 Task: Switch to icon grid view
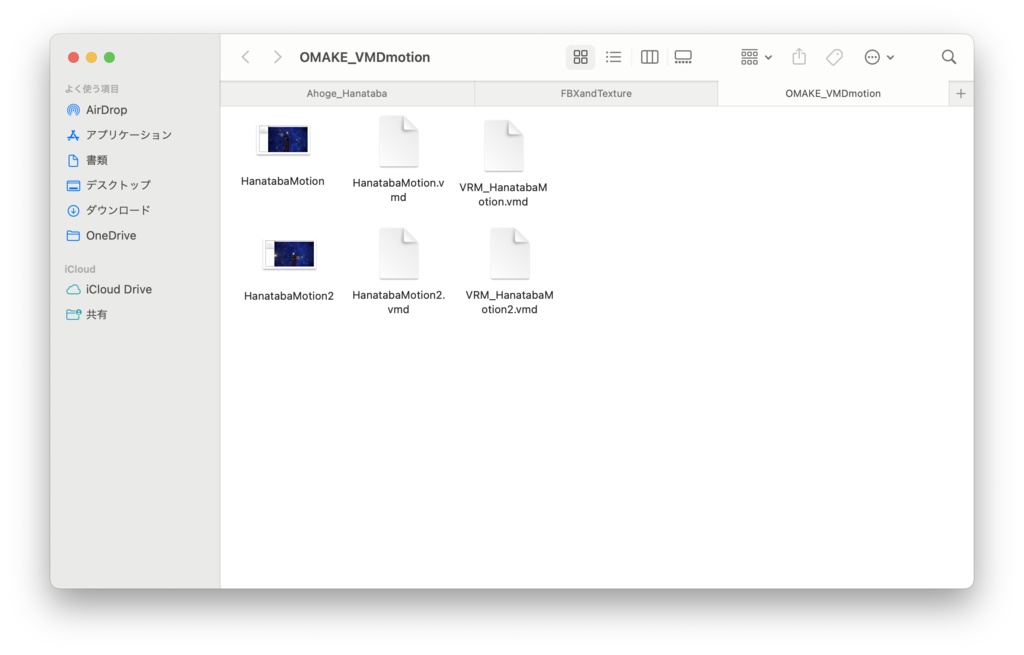pyautogui.click(x=580, y=57)
